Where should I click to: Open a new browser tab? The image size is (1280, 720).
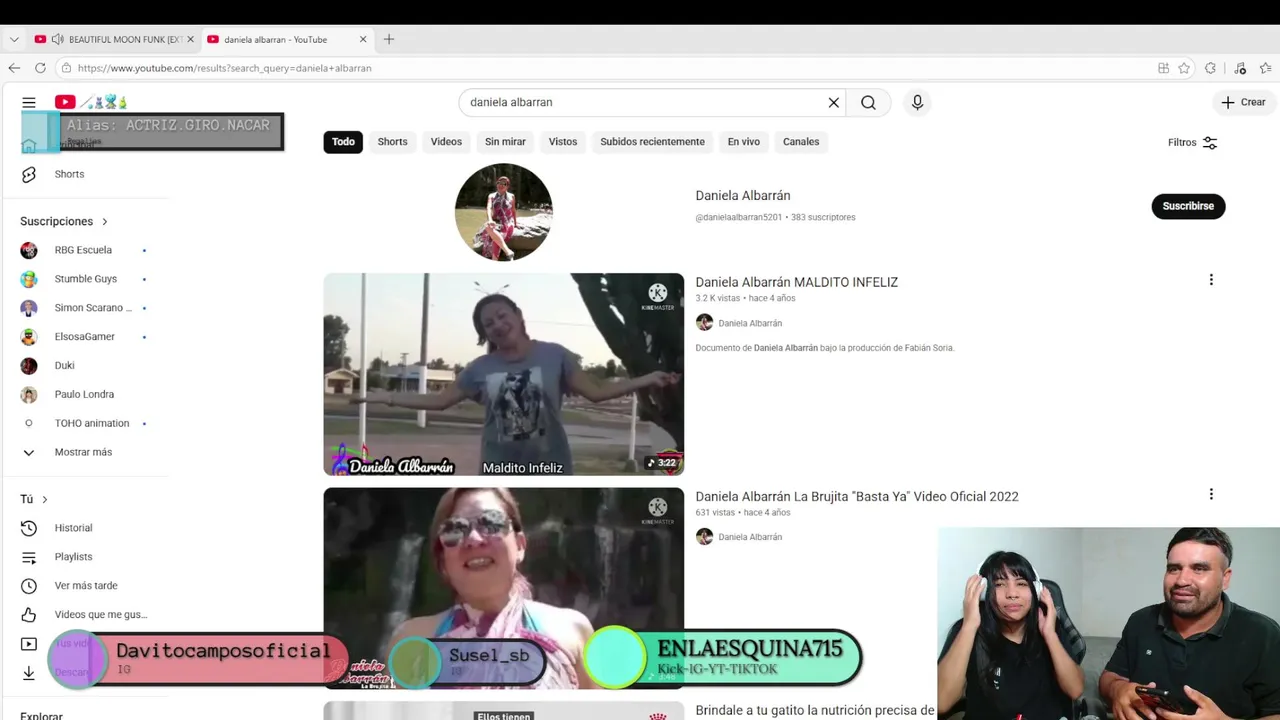[x=389, y=39]
